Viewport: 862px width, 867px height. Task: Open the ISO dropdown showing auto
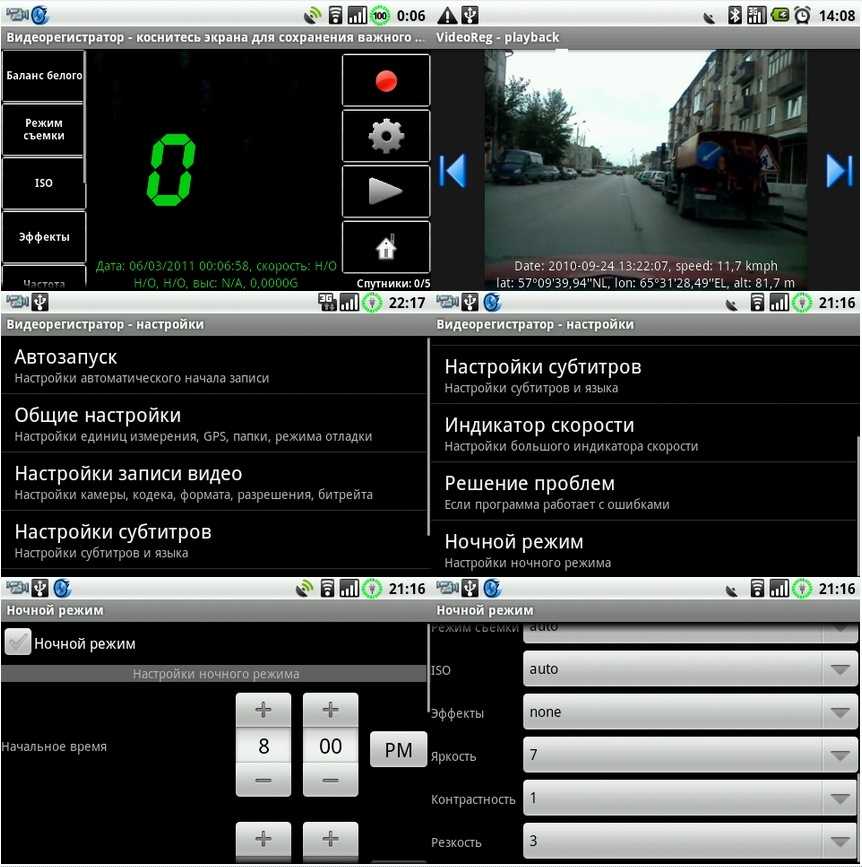[690, 669]
